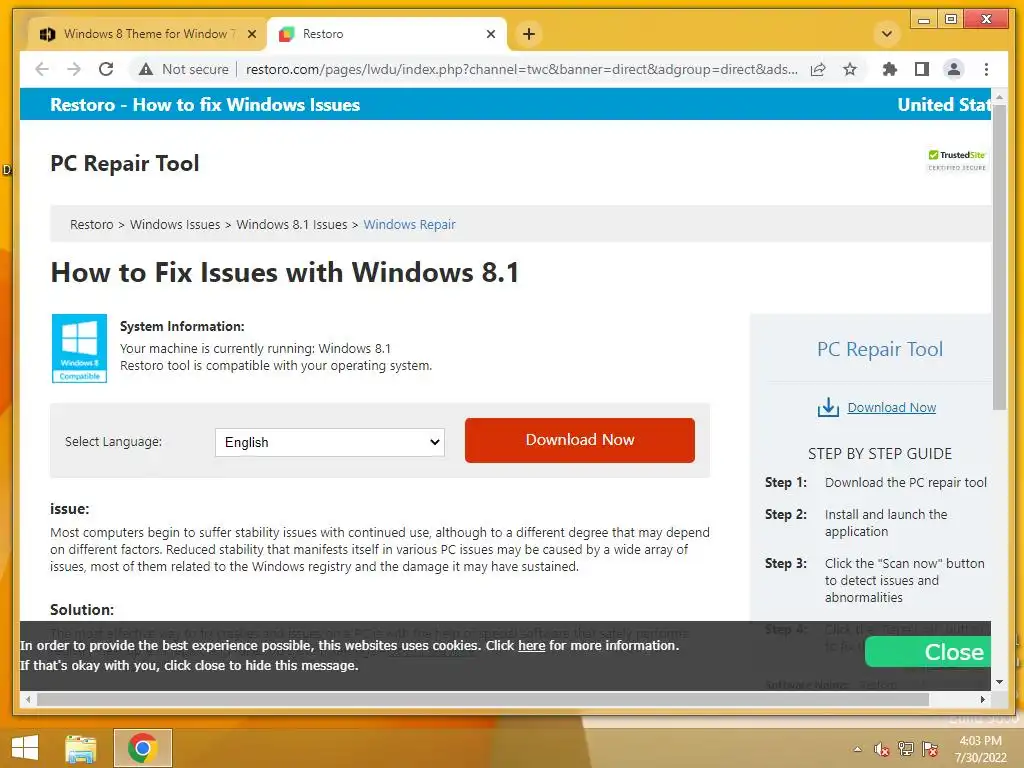
Task: Click the 'PC Repair Tool' sidebar heading
Action: tap(880, 349)
